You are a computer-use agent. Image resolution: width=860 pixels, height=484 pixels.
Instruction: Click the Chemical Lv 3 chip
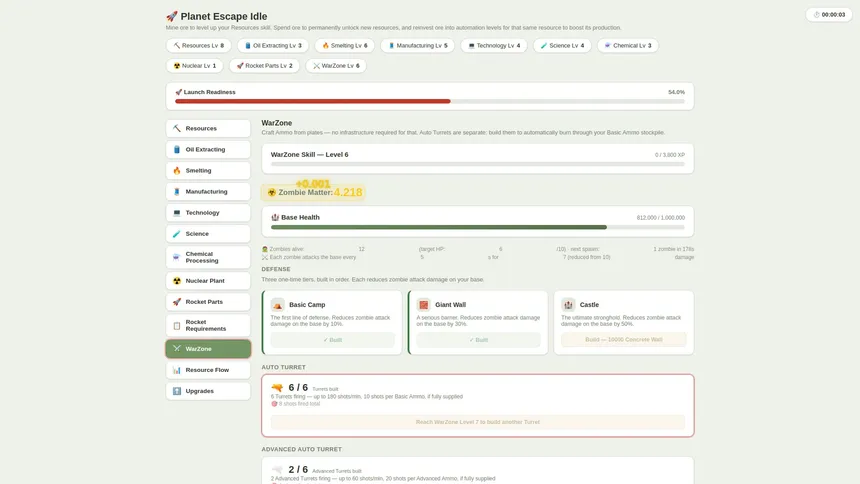coord(628,46)
